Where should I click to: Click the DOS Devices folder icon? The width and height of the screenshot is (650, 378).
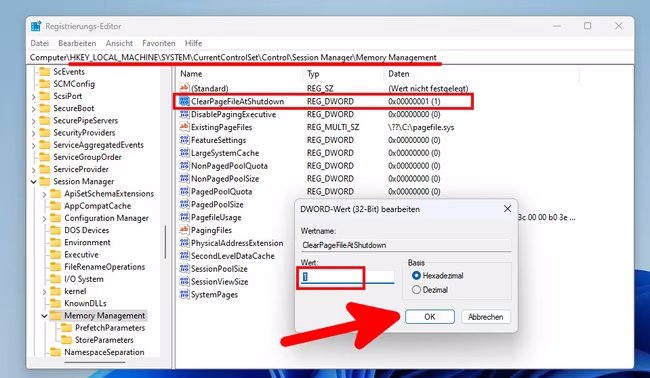55,230
